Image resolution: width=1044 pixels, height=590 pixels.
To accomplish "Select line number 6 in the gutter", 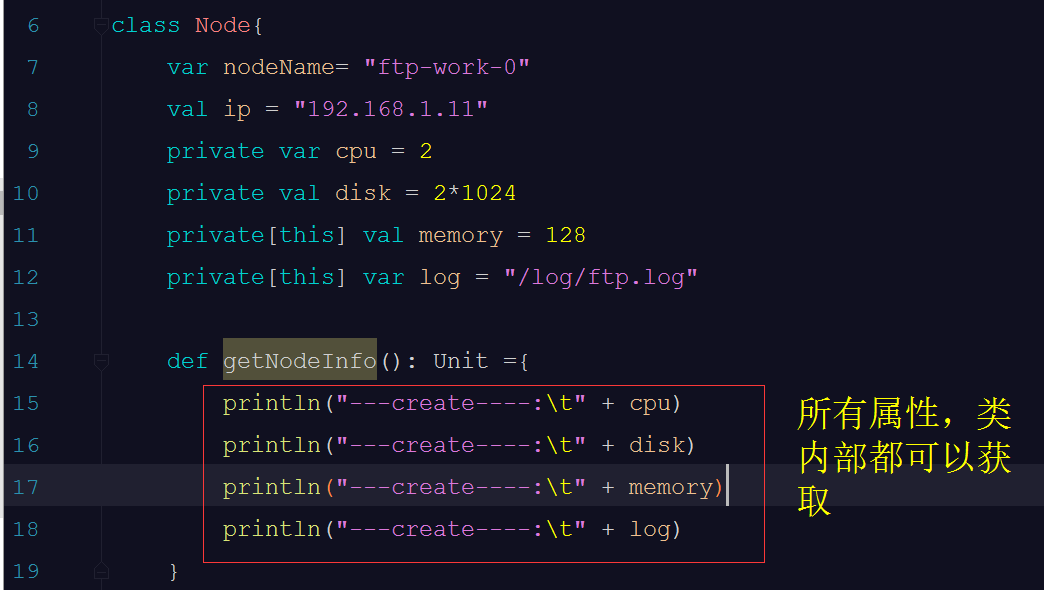I will [x=33, y=26].
